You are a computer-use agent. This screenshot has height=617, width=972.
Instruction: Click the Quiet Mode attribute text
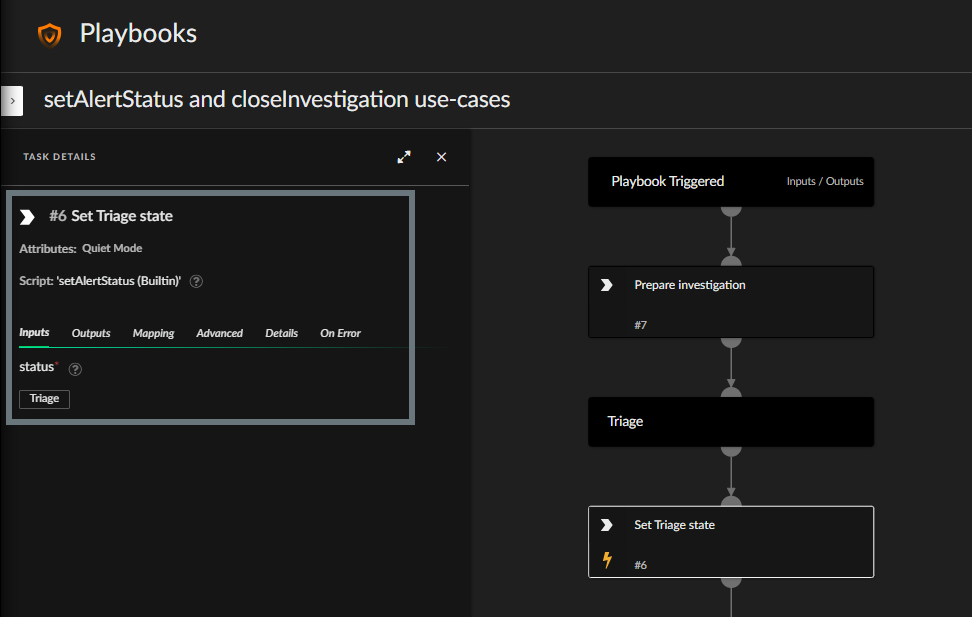pos(112,248)
